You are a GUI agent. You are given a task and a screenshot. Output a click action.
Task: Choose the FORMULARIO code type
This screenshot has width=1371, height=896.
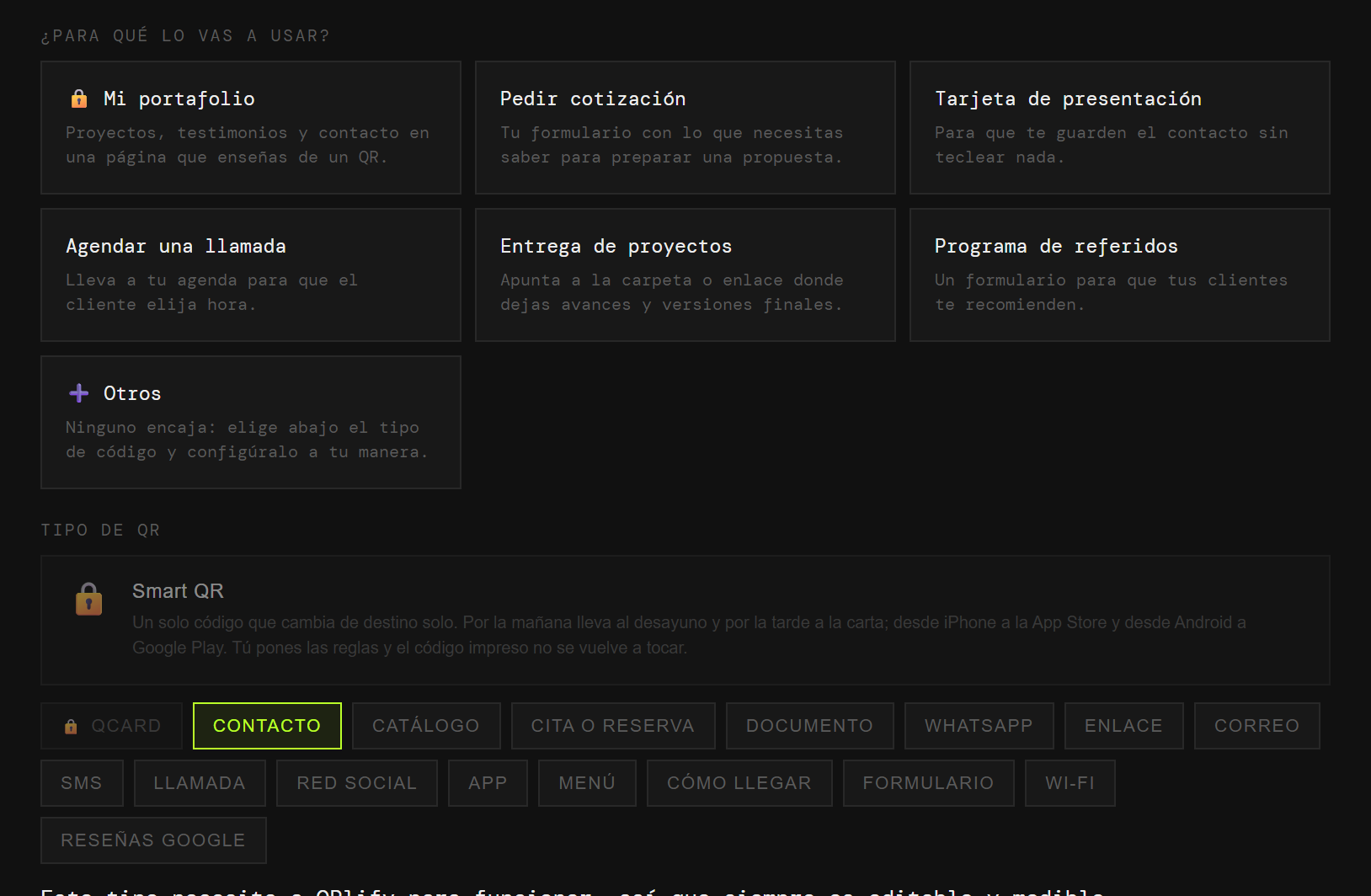pyautogui.click(x=929, y=783)
